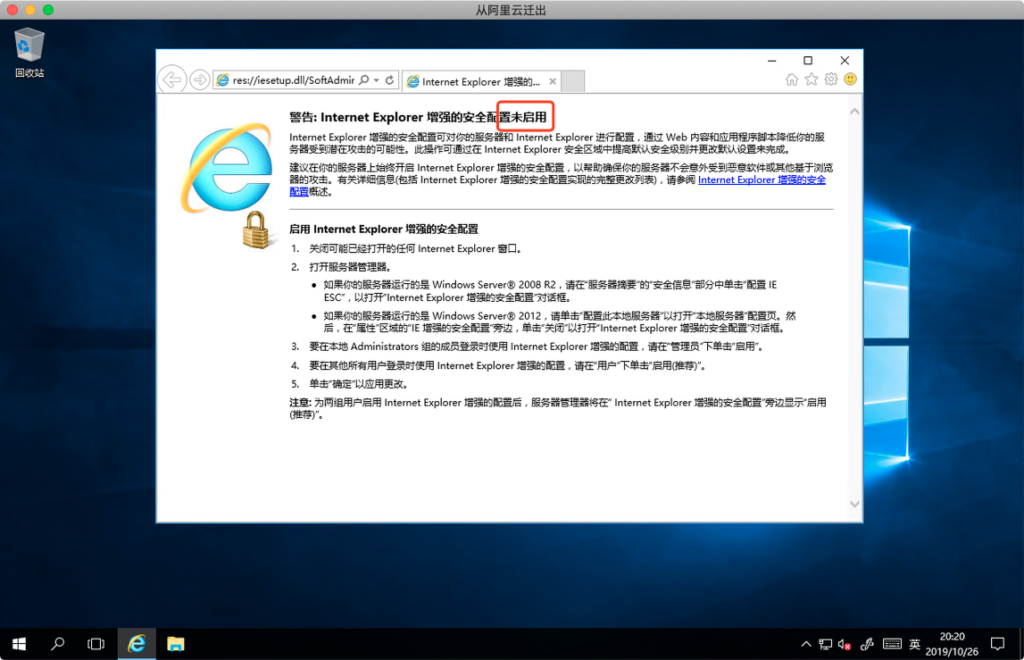Click the IE forward navigation arrow

[x=199, y=80]
